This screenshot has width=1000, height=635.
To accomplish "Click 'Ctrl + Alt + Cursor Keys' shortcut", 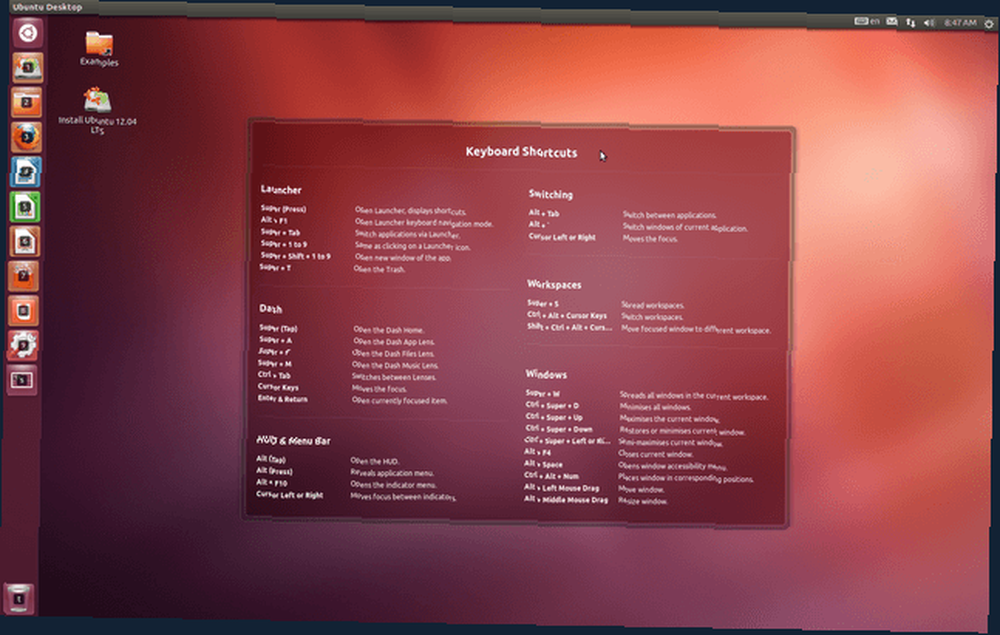I will pyautogui.click(x=567, y=315).
